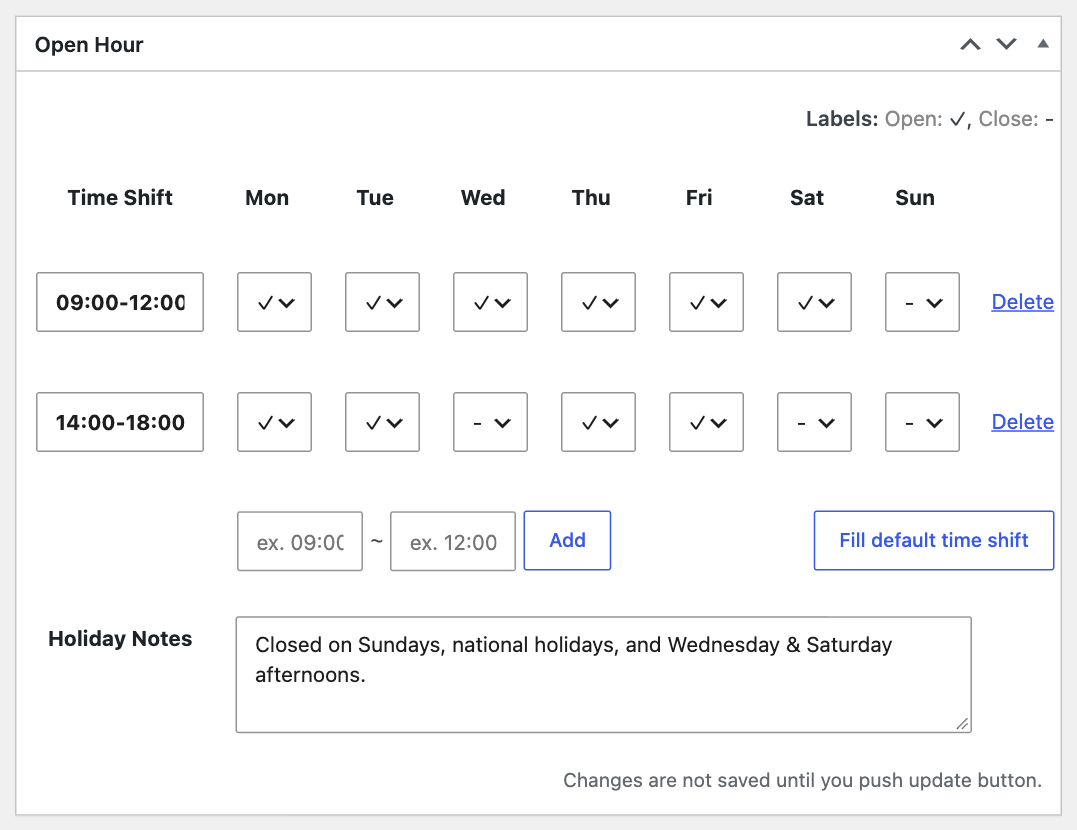
Task: Open Tue dropdown for 09:00-12:00 shift
Action: click(382, 302)
